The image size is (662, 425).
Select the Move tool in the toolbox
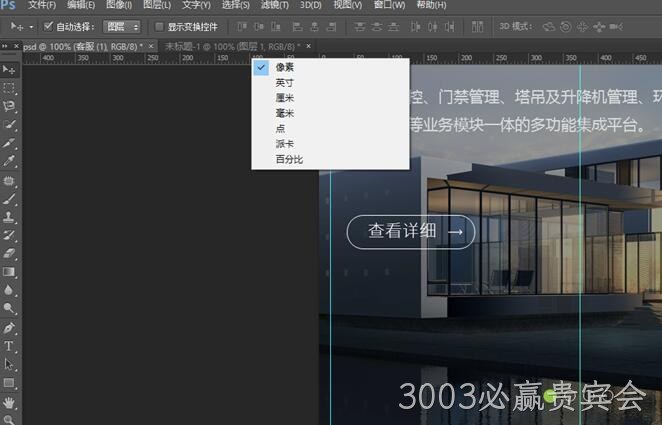(x=9, y=70)
